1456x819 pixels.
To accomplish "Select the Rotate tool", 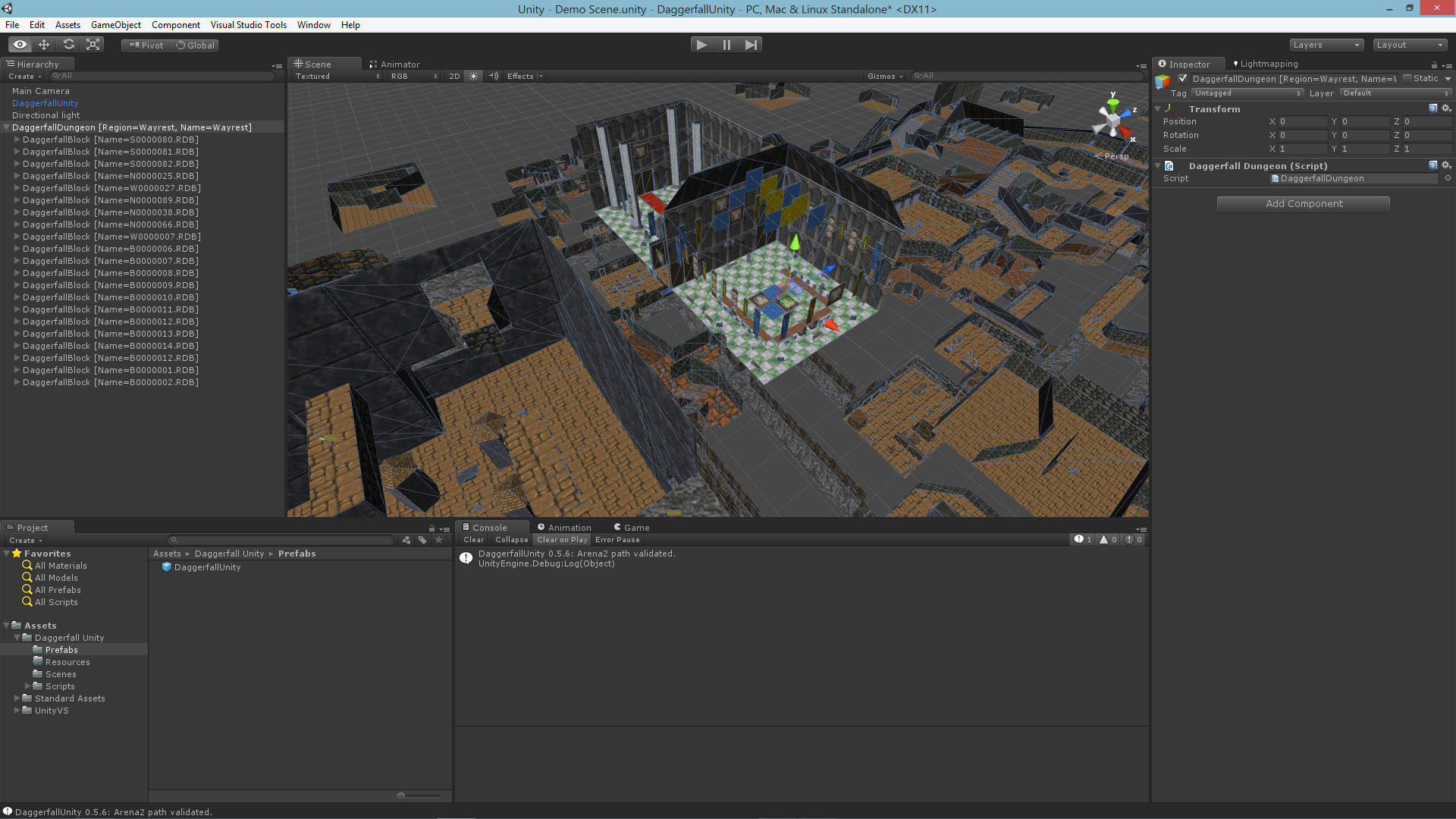I will pyautogui.click(x=68, y=45).
